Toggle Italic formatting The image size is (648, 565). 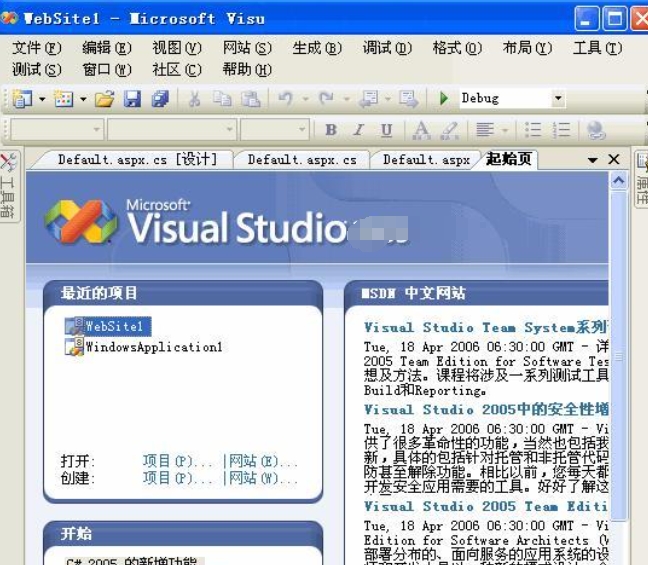point(359,130)
